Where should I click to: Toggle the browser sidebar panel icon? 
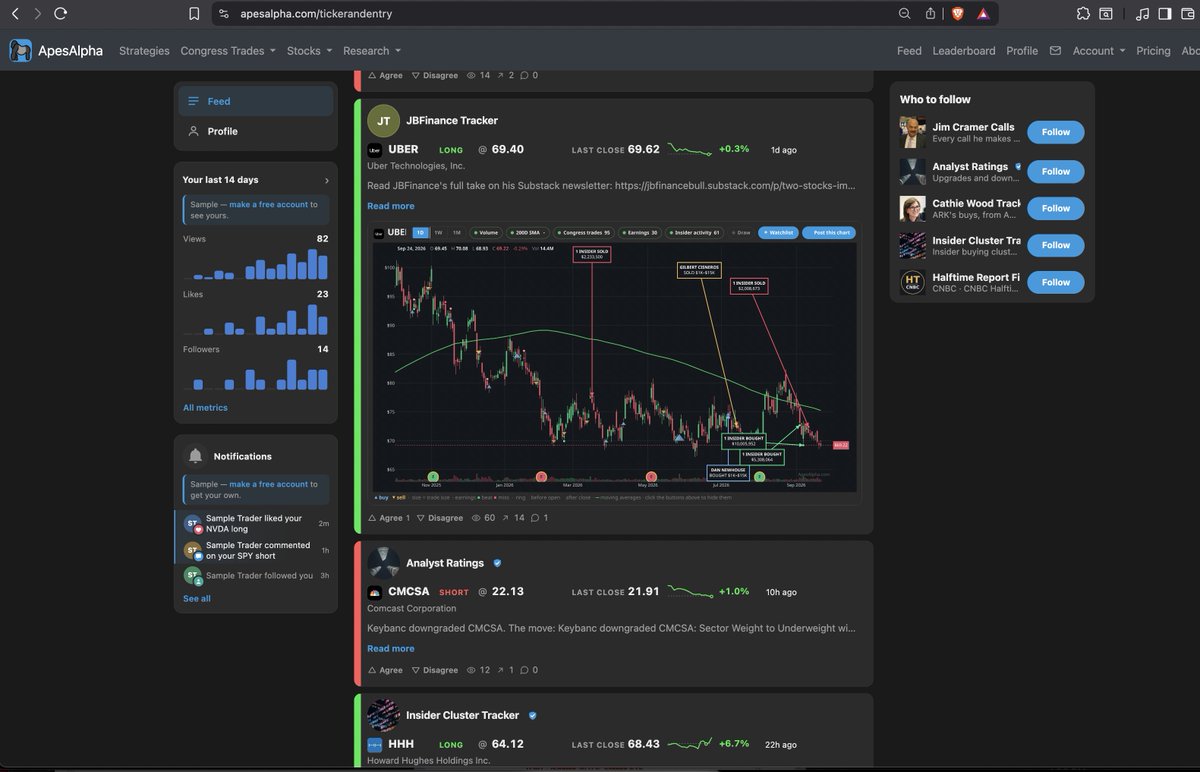tap(1165, 14)
